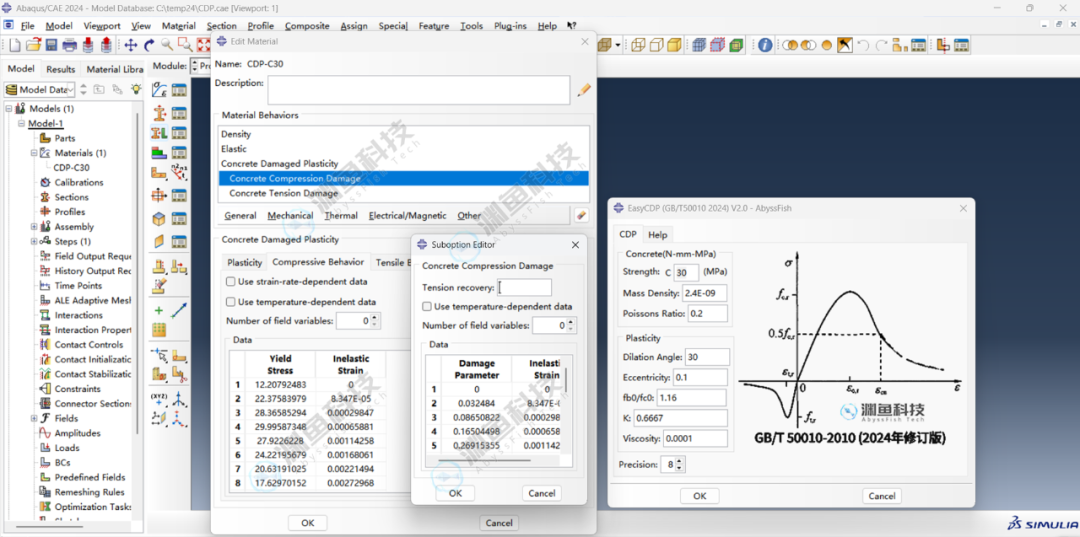
Task: Enable strain-rate-dependent data in Compressive Behavior
Action: [x=231, y=282]
